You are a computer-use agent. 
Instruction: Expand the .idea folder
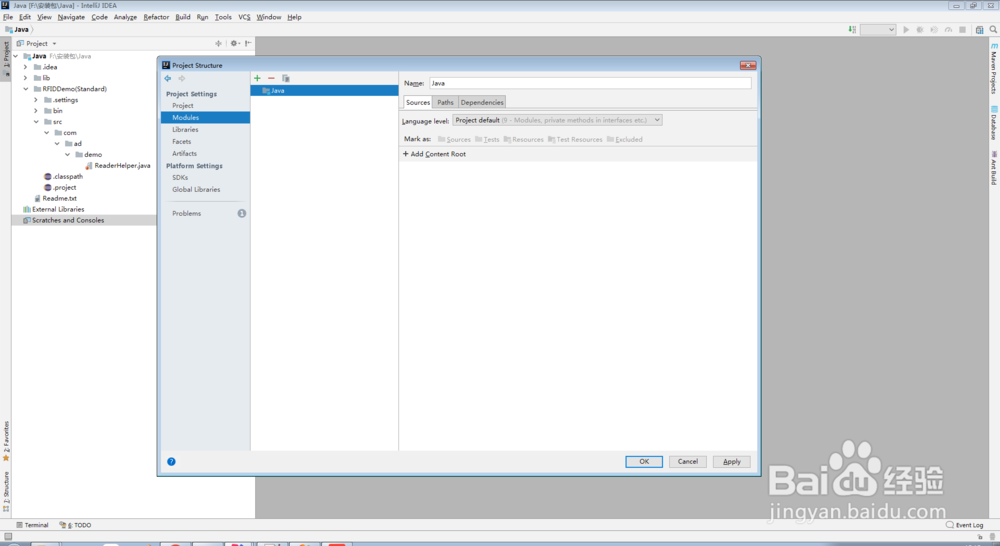pyautogui.click(x=26, y=67)
